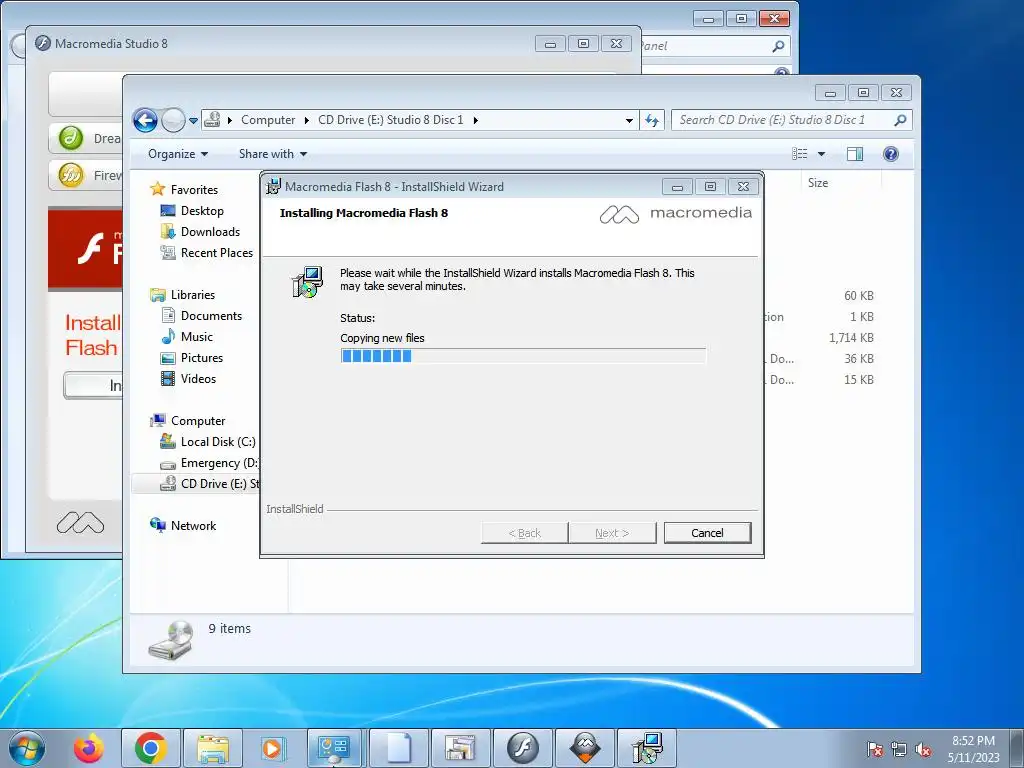Image resolution: width=1024 pixels, height=768 pixels.
Task: Open Network in the navigation pane
Action: pyautogui.click(x=193, y=526)
